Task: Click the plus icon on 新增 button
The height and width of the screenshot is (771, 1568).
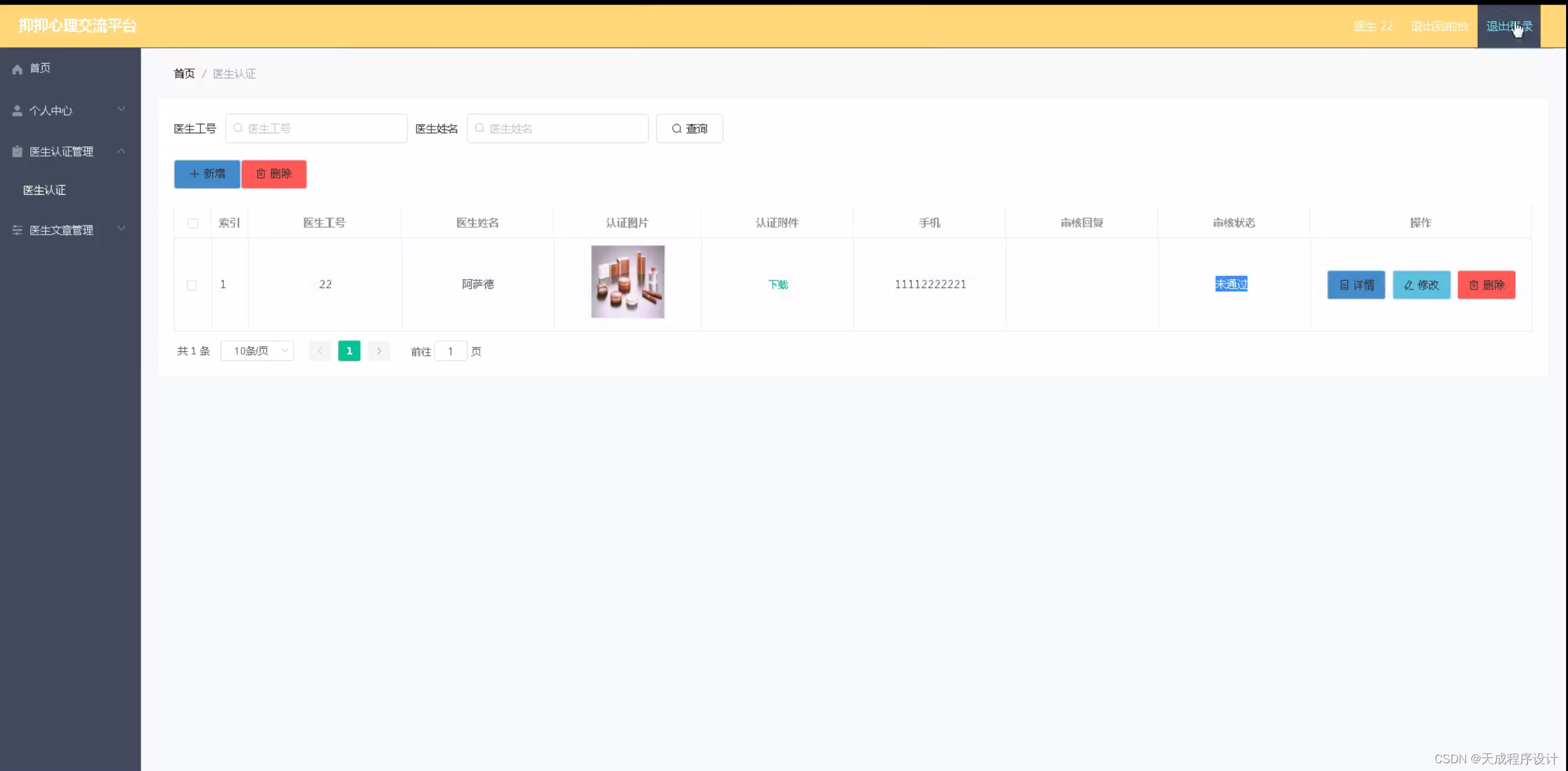Action: point(194,174)
